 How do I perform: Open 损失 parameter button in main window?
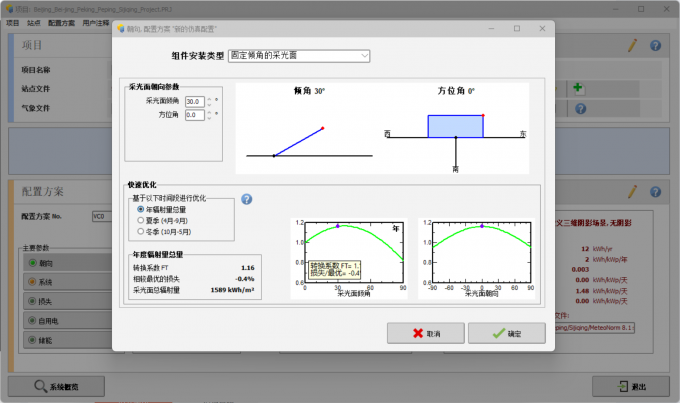(68, 301)
